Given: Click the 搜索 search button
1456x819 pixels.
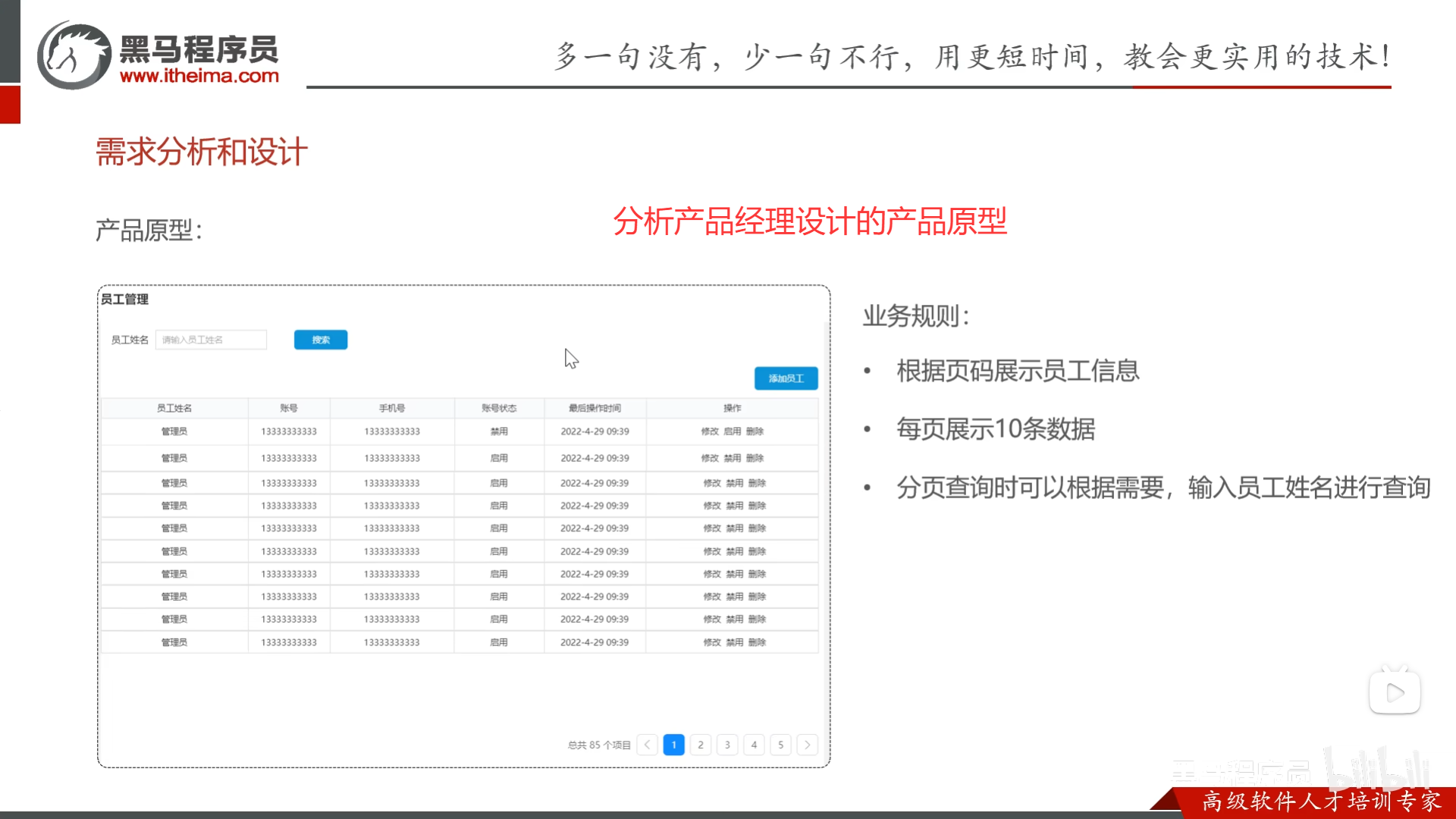Looking at the screenshot, I should pyautogui.click(x=320, y=339).
